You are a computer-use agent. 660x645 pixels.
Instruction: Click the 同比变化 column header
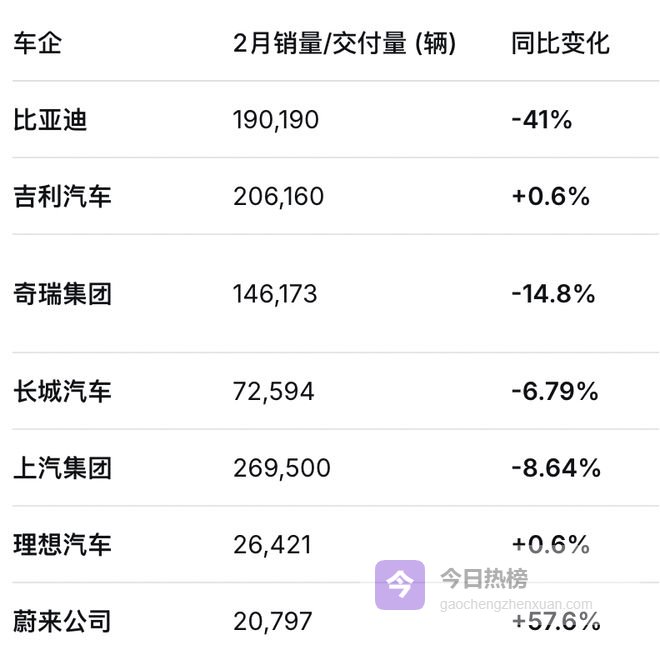[x=560, y=44]
